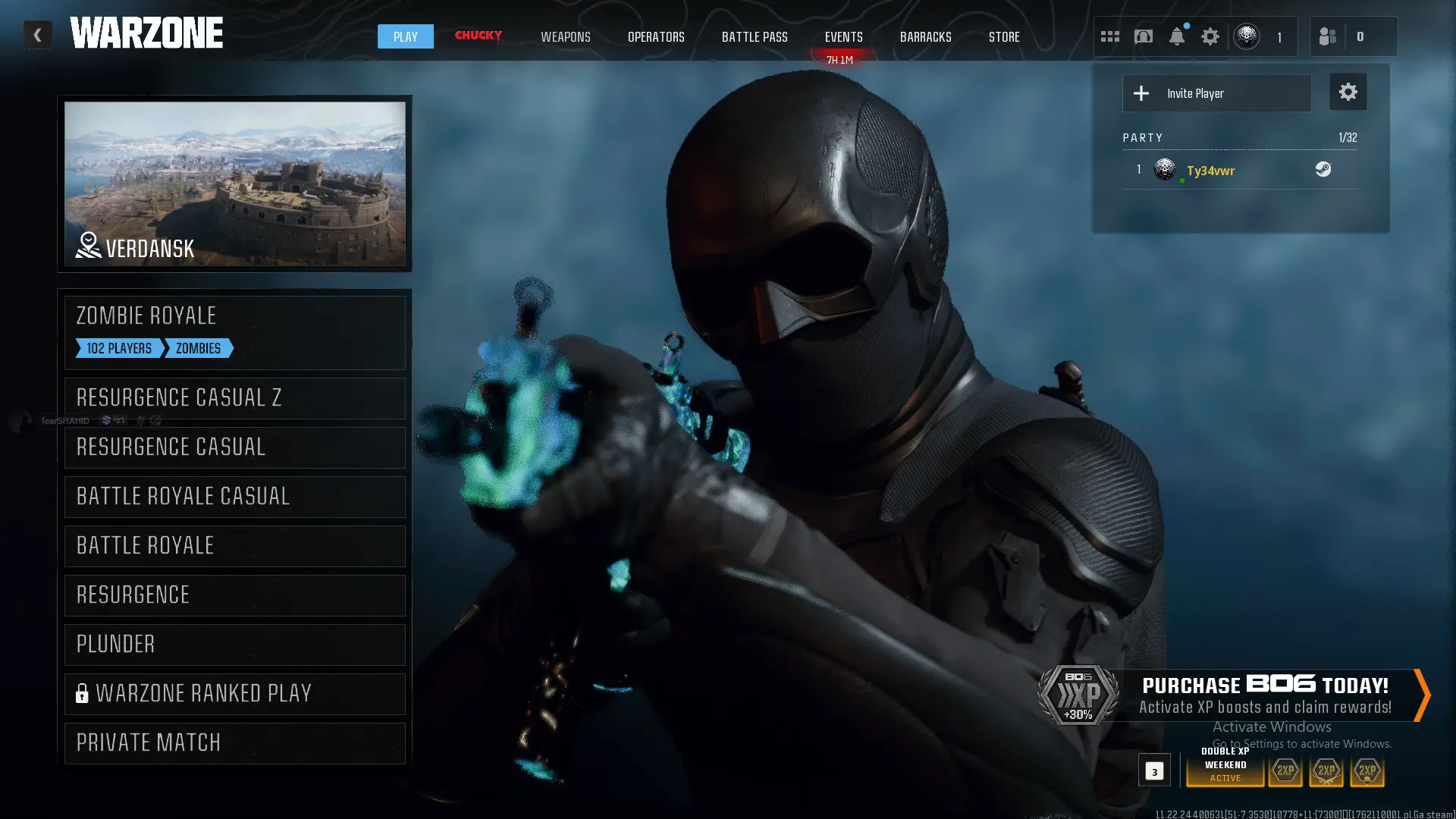Click the headquarters icon beside the bell
Screen dimensions: 1456x819
(1144, 36)
